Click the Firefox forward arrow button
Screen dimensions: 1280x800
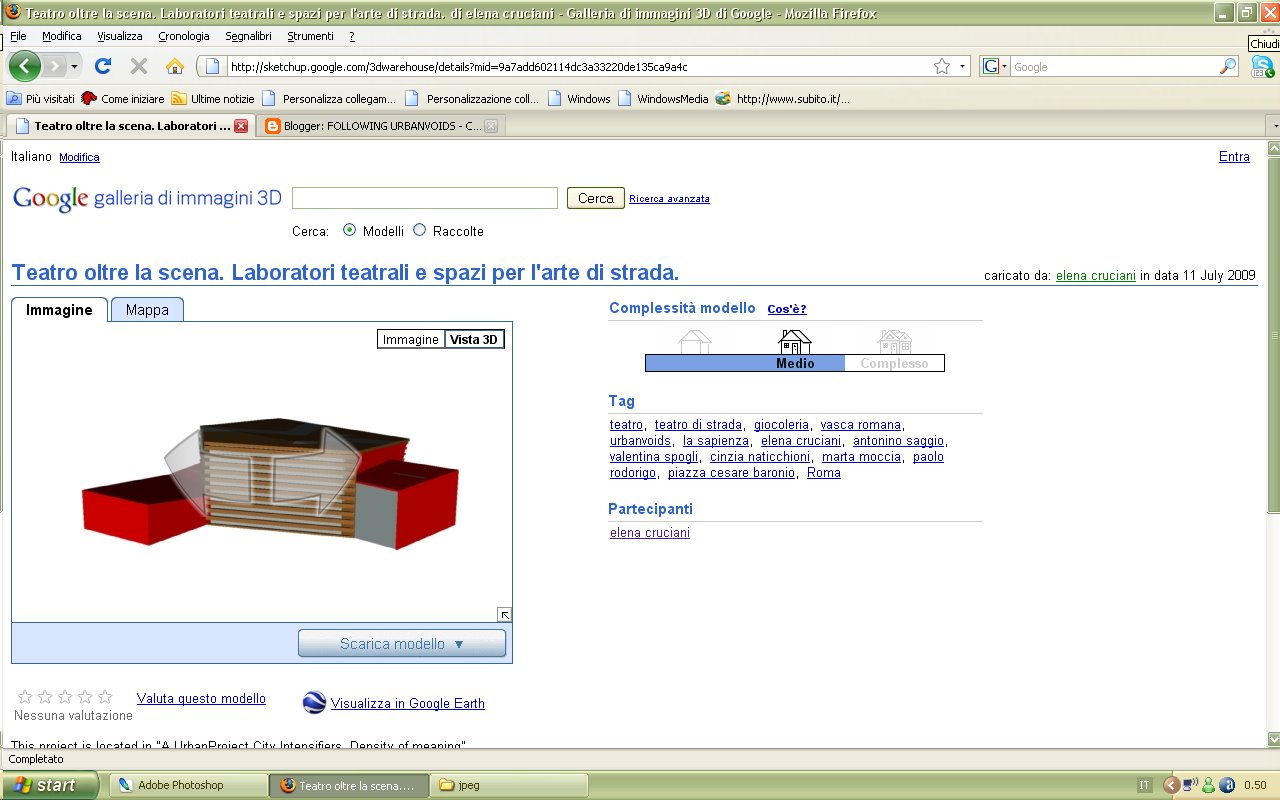55,67
